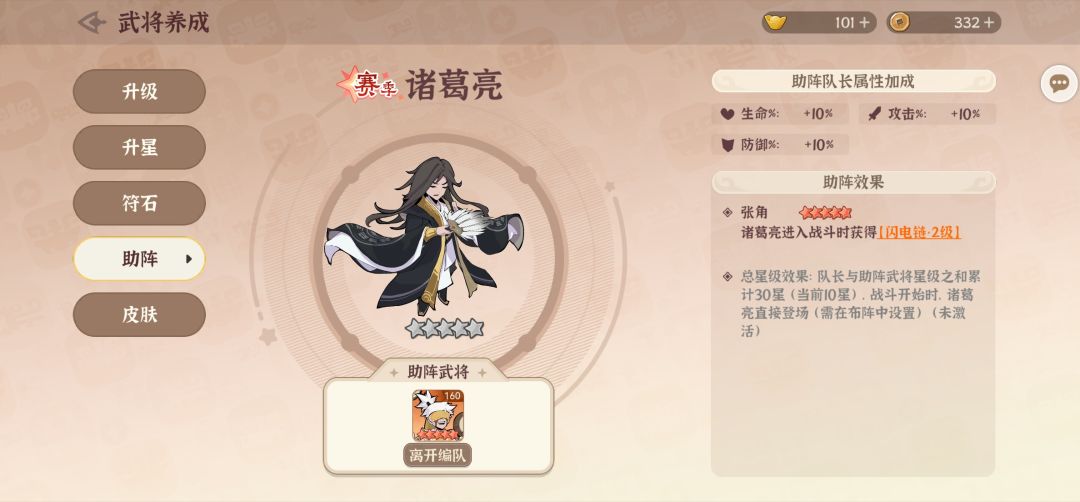Viewport: 1080px width, 502px height.
Task: Open the 闪电链·2级 skill link
Action: 919,232
